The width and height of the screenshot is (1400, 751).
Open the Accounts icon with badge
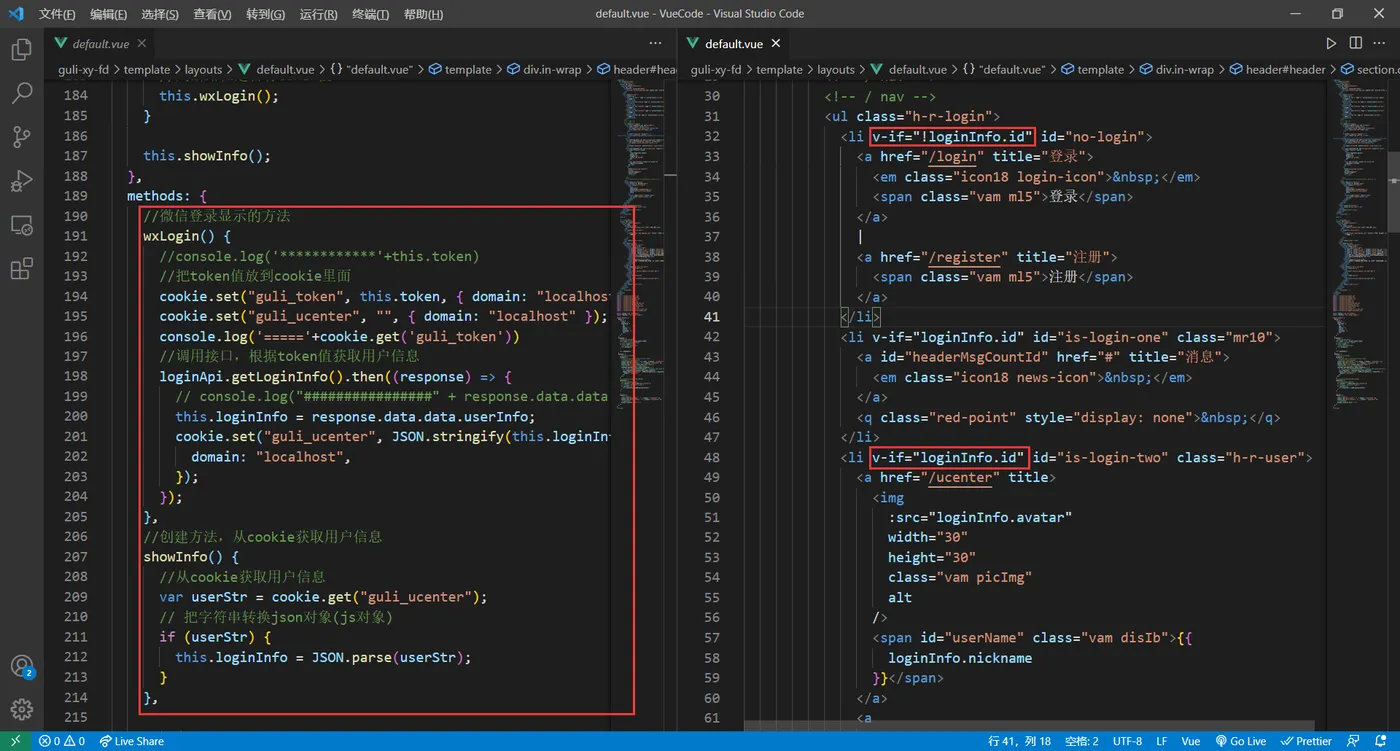(x=21, y=667)
